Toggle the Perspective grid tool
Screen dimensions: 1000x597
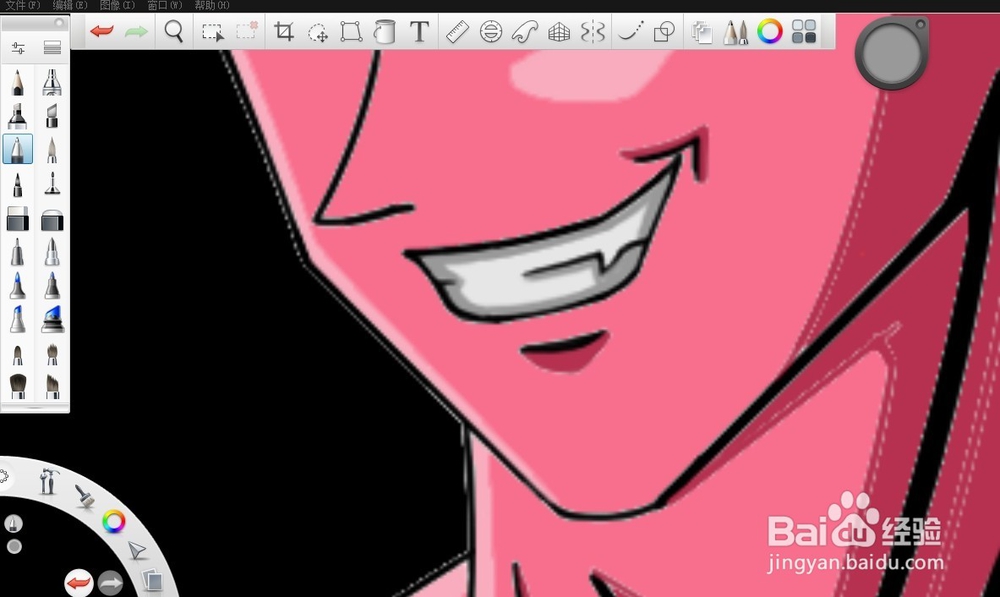tap(559, 31)
